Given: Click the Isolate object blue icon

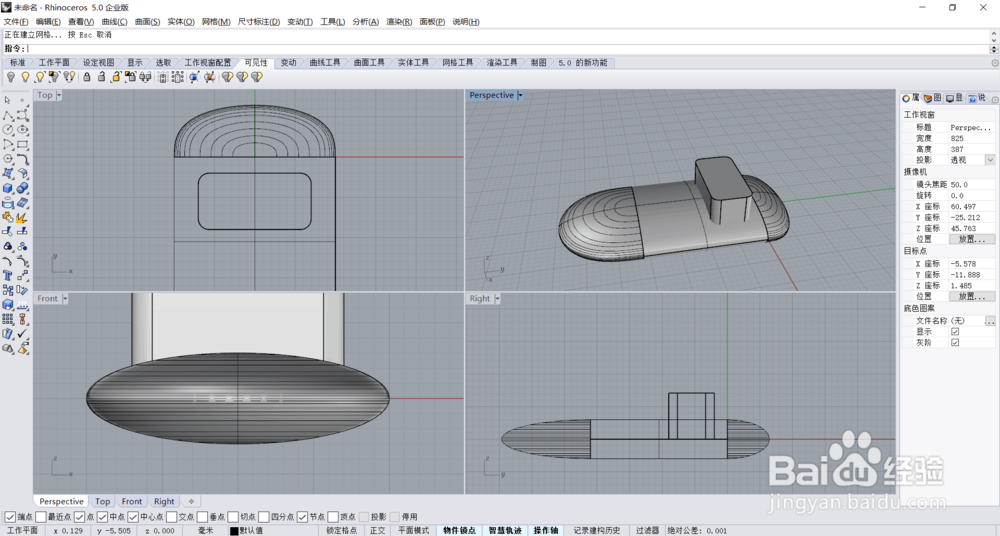Looking at the screenshot, I should tap(194, 77).
